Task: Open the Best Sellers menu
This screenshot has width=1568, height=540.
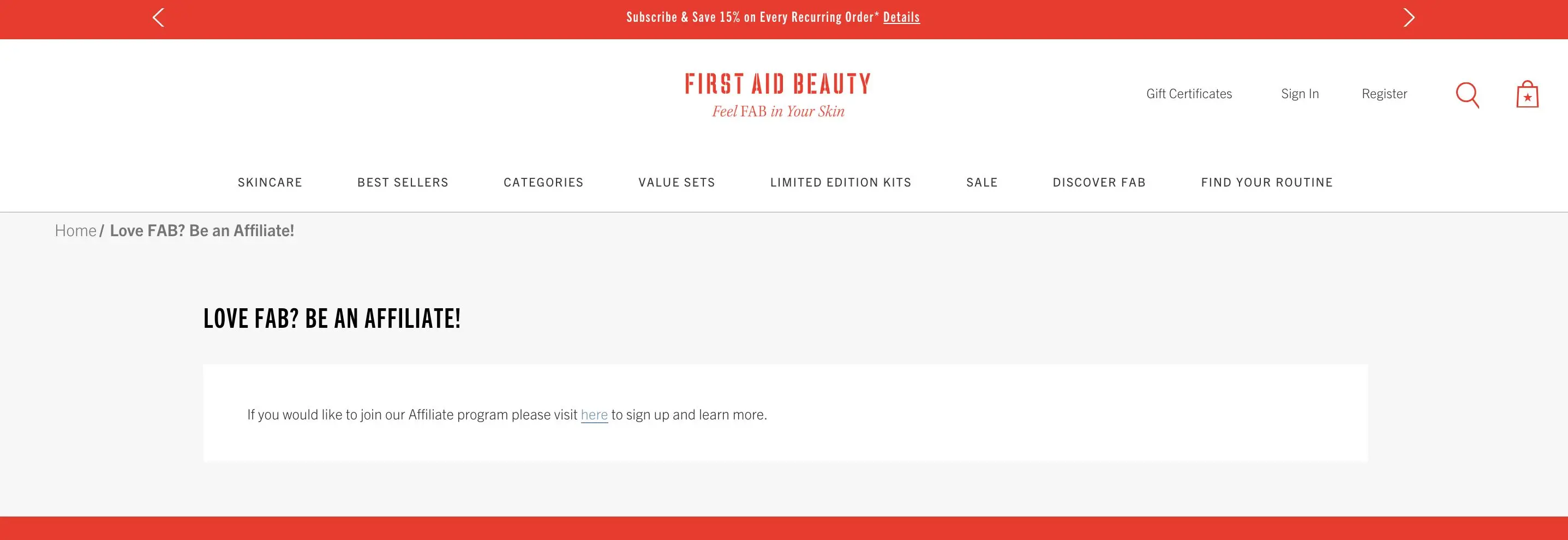Action: (x=402, y=183)
